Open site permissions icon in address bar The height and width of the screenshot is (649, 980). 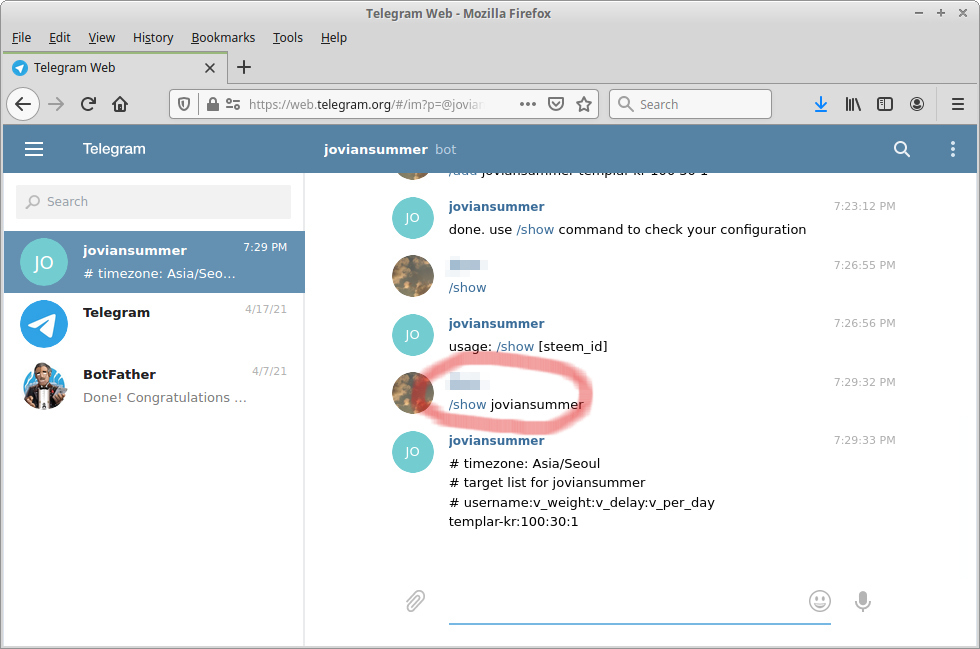[x=233, y=104]
